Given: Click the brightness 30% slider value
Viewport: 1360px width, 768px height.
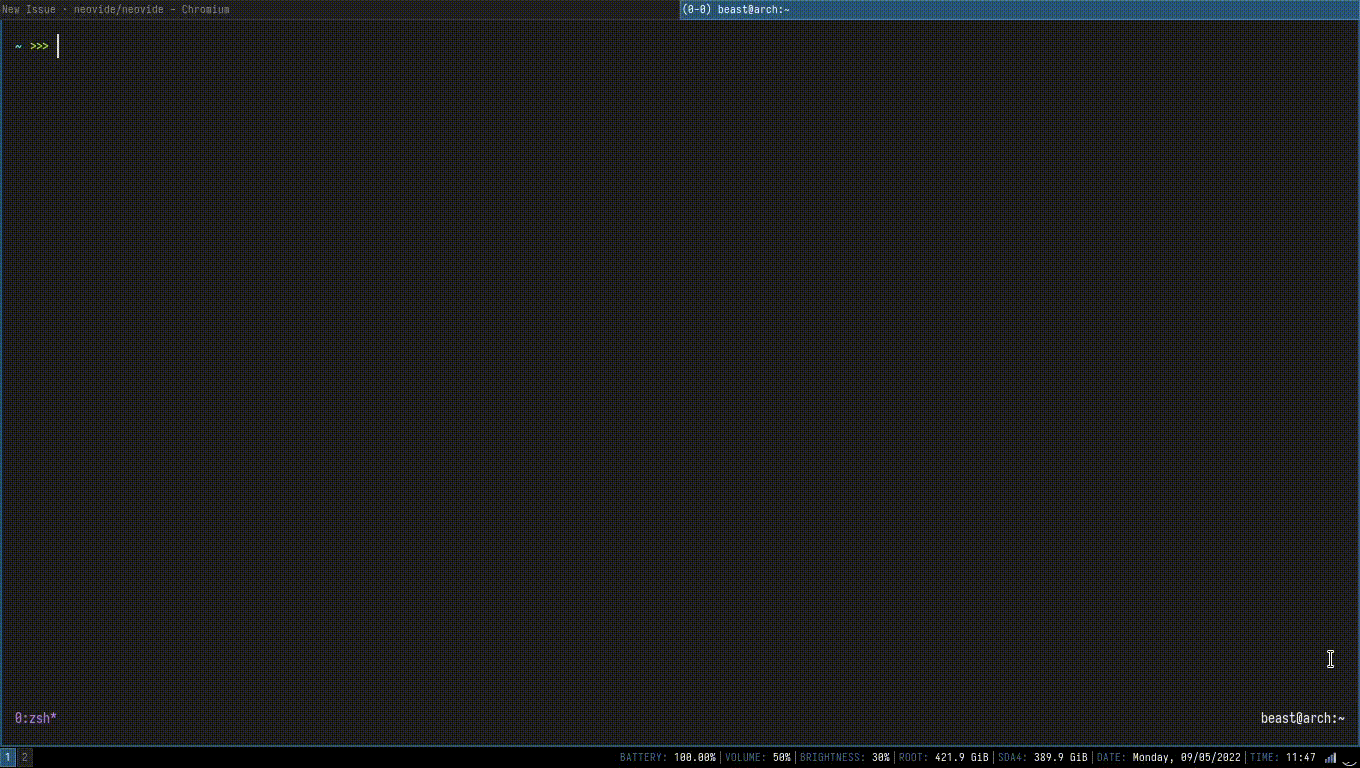Looking at the screenshot, I should [878, 757].
